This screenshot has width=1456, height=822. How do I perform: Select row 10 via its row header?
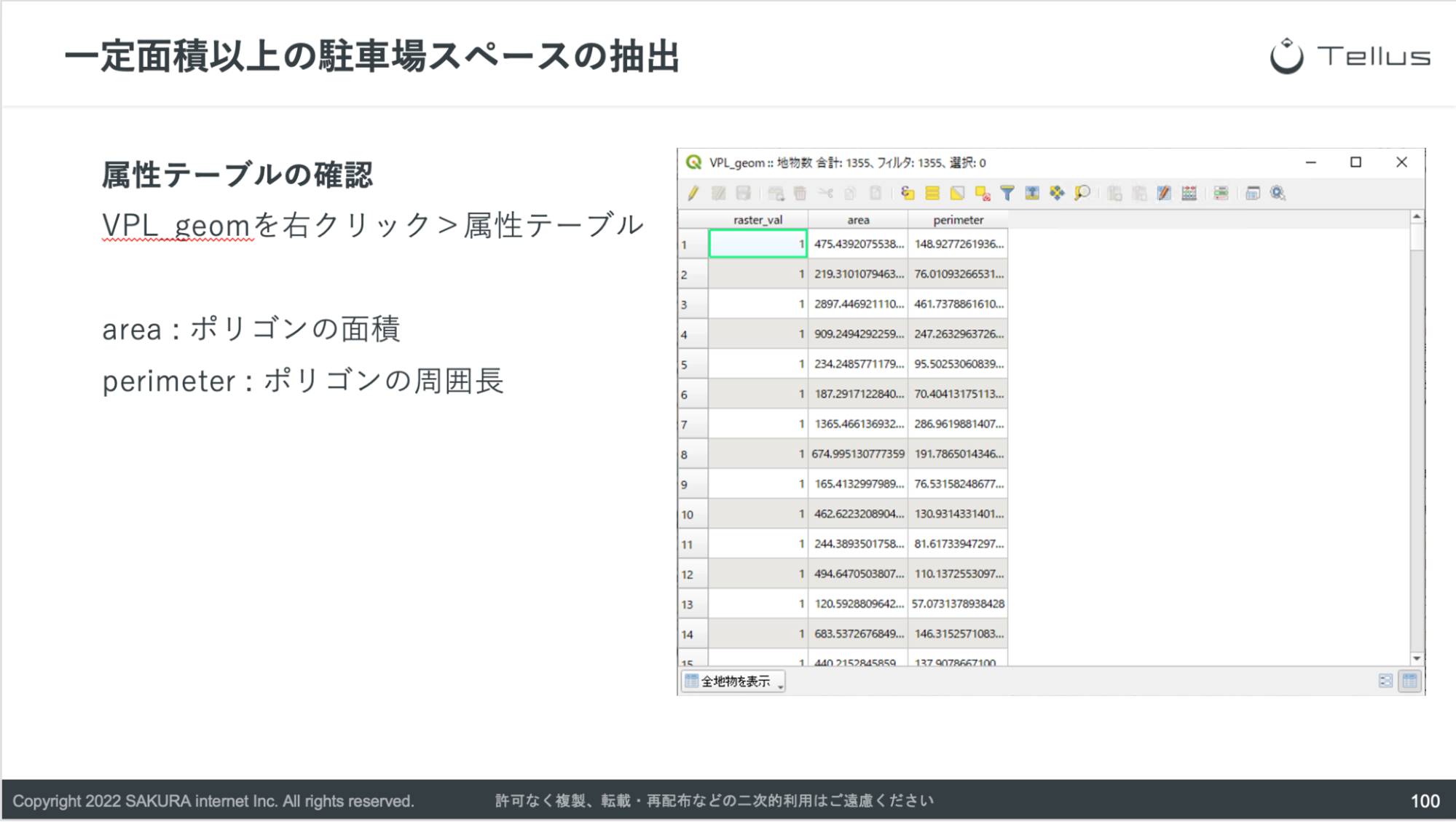[693, 514]
